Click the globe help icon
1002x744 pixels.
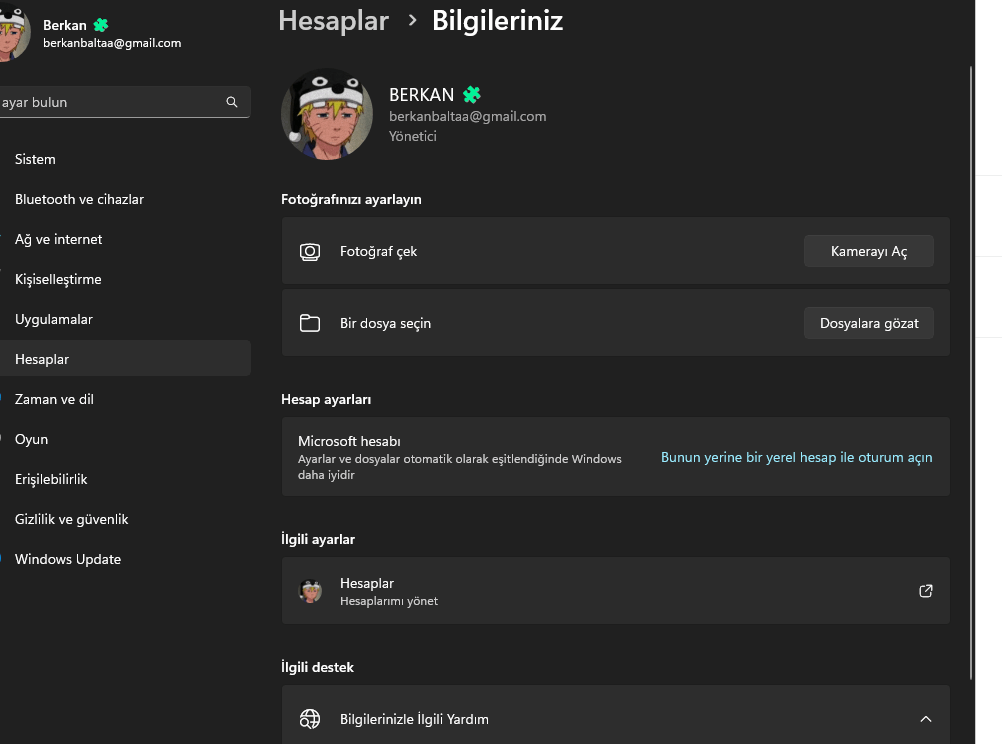310,719
